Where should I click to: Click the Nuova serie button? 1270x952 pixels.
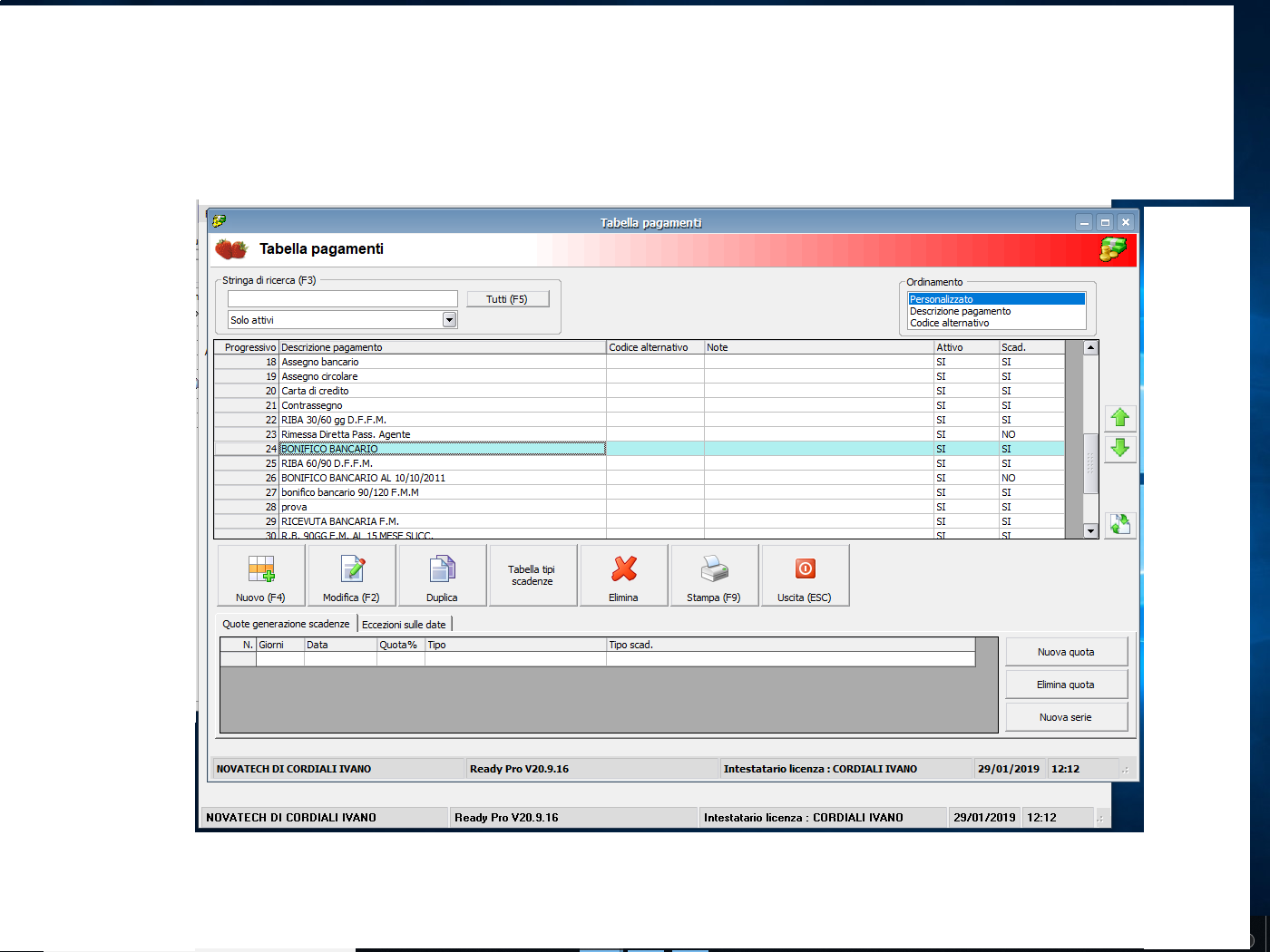(x=1067, y=717)
